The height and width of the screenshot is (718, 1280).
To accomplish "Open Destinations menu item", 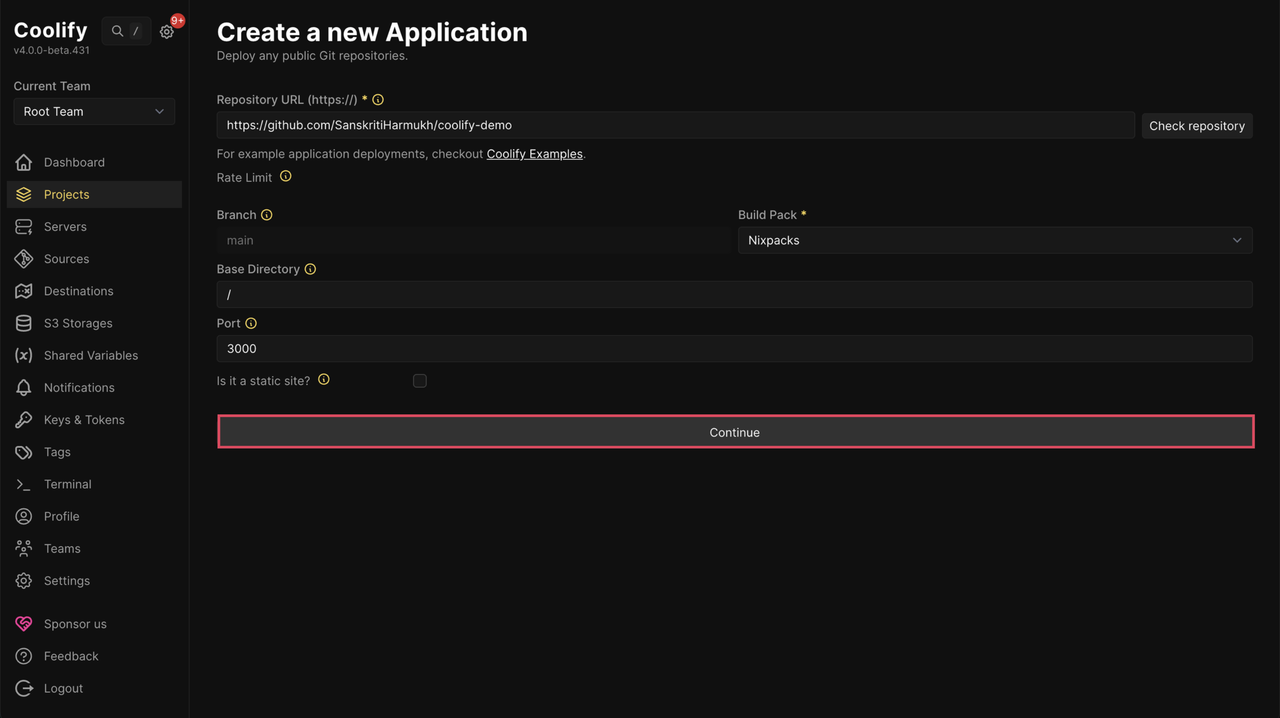I will click(94, 291).
